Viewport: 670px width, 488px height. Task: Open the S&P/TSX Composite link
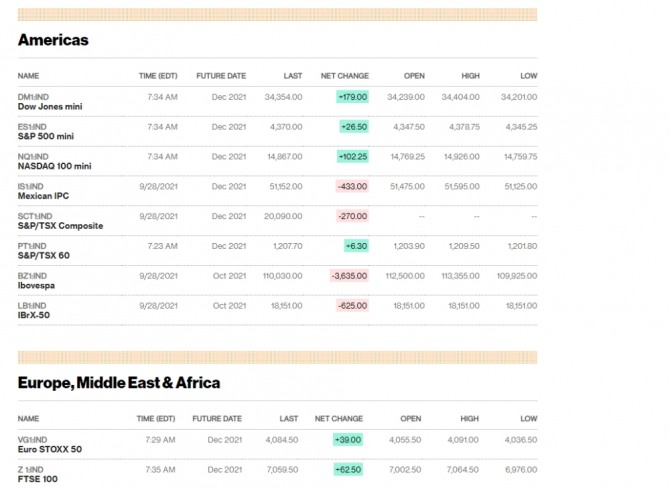[x=60, y=226]
